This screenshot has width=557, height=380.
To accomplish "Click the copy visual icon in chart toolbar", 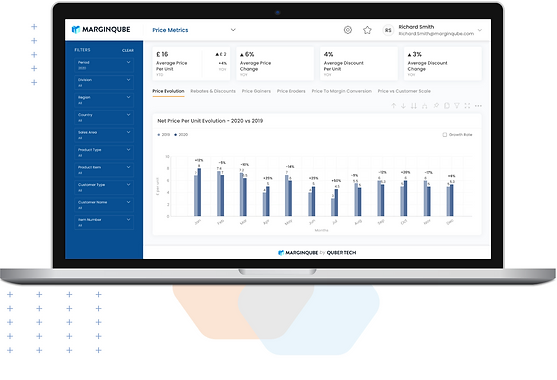I will pyautogui.click(x=447, y=105).
